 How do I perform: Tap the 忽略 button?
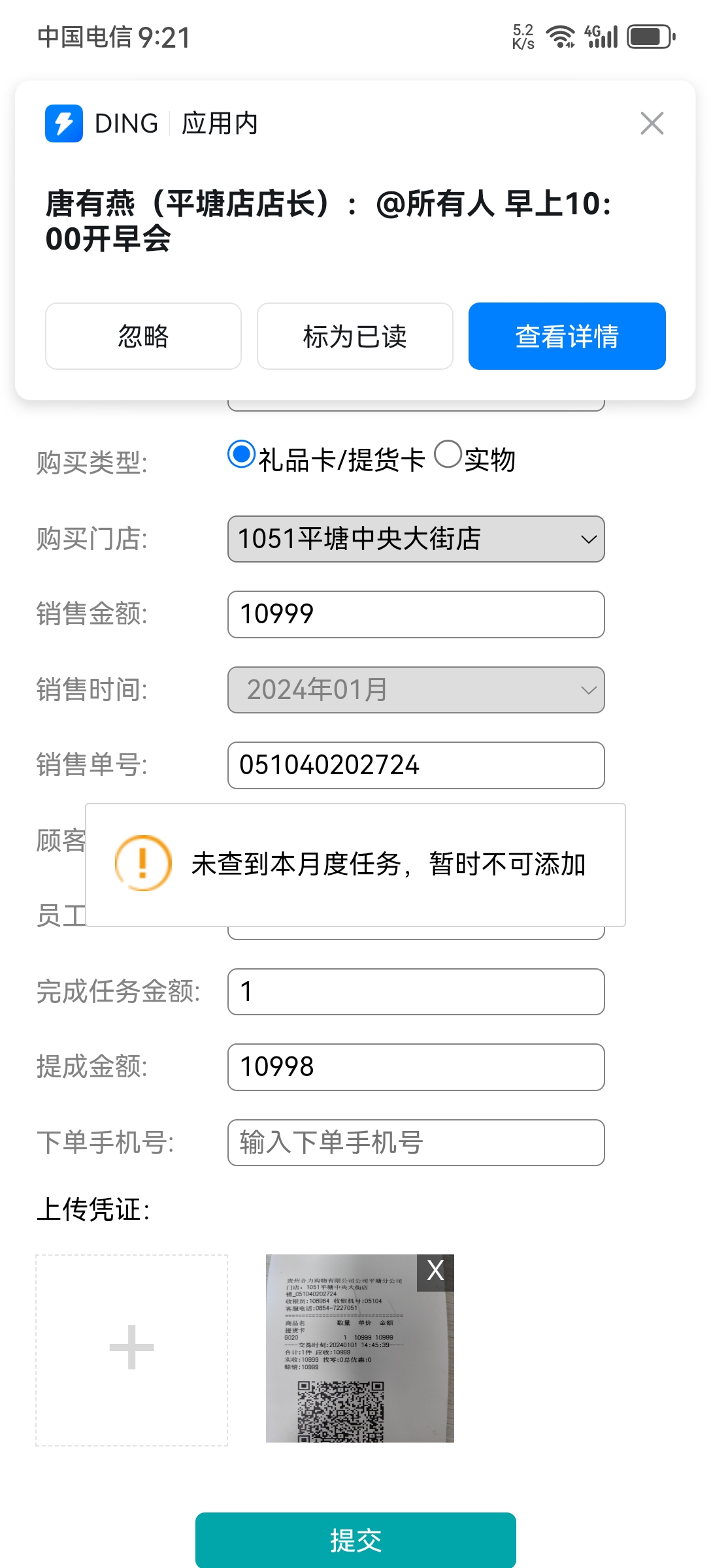click(143, 336)
